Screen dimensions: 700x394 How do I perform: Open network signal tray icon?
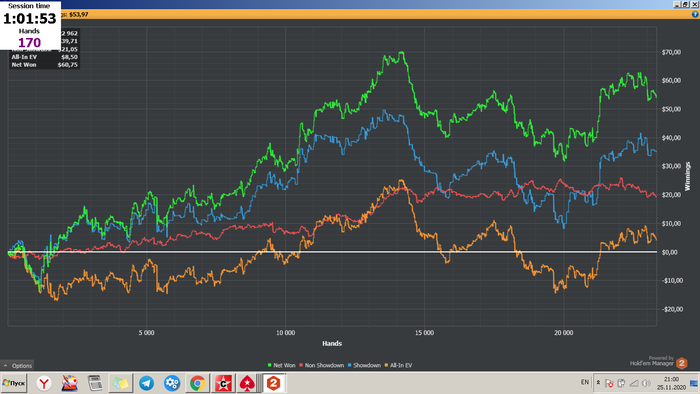(633, 383)
